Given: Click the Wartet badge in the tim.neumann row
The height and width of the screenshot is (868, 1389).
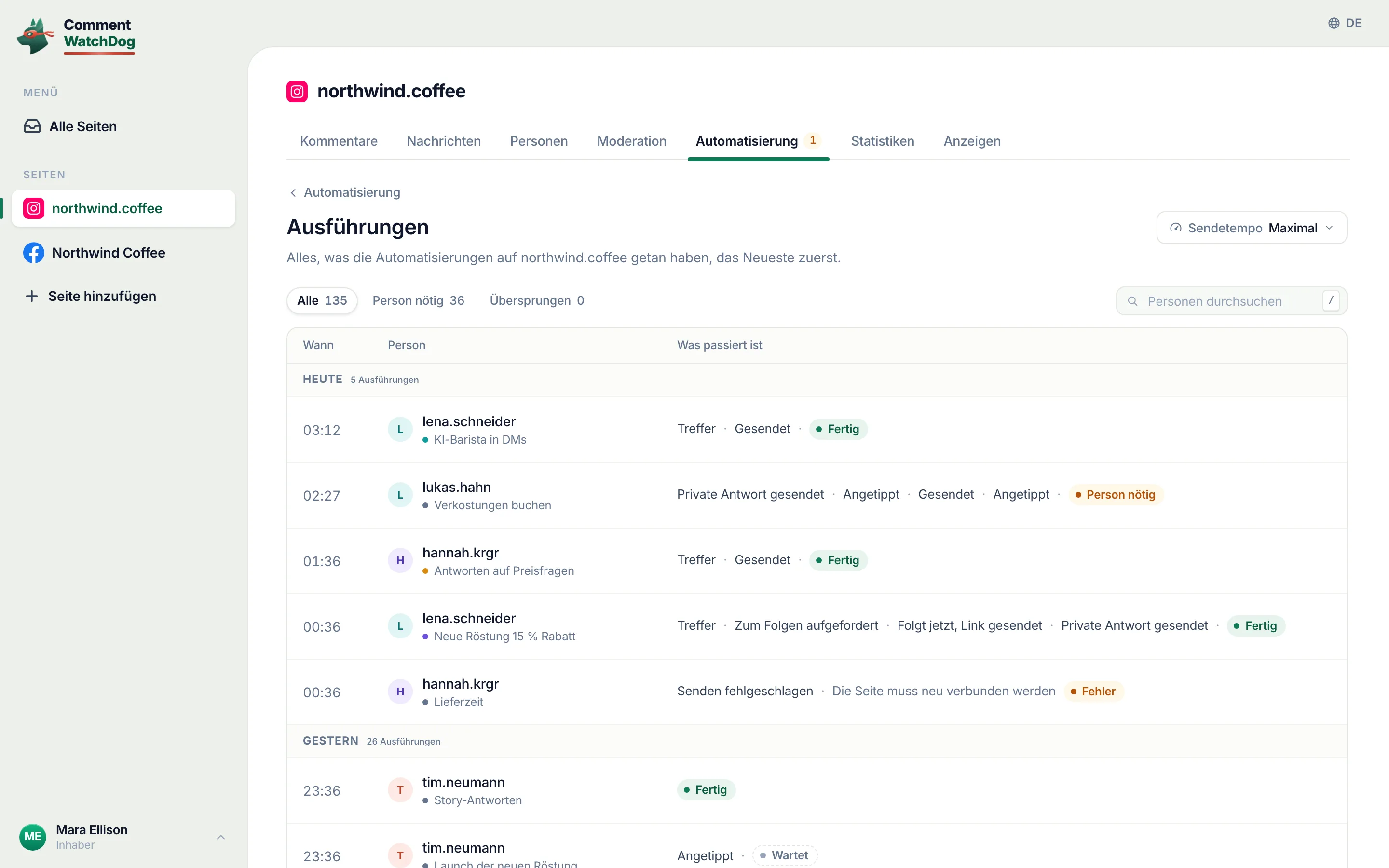Looking at the screenshot, I should point(785,855).
